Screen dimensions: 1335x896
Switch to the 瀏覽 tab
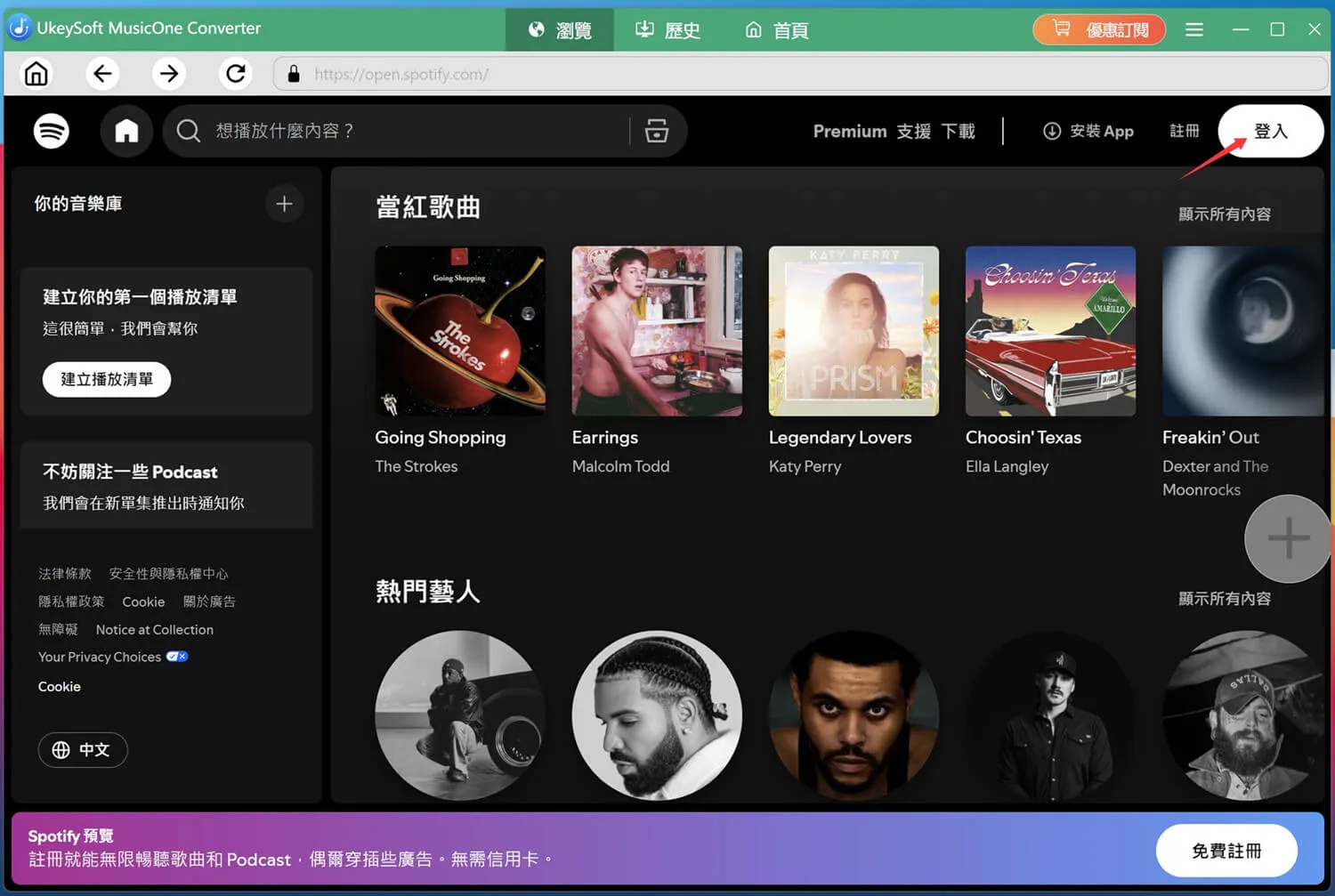[560, 30]
